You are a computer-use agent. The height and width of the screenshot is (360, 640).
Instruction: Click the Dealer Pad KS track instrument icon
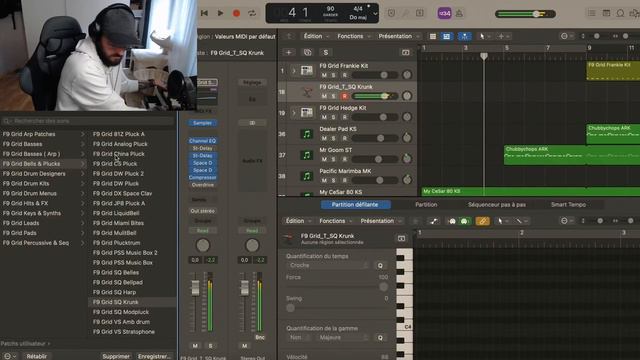click(x=307, y=134)
